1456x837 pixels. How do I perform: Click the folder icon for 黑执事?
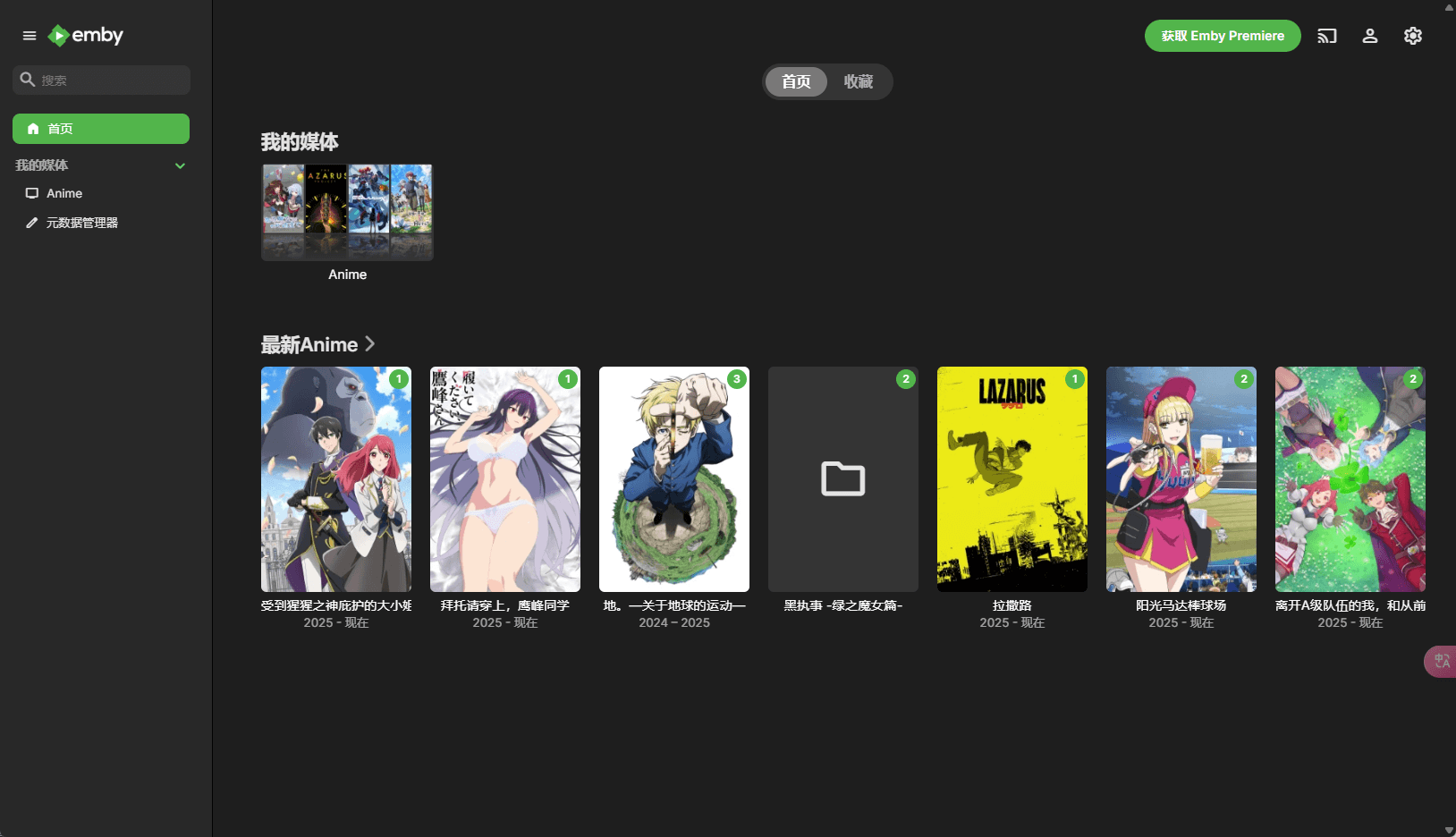[x=842, y=479]
